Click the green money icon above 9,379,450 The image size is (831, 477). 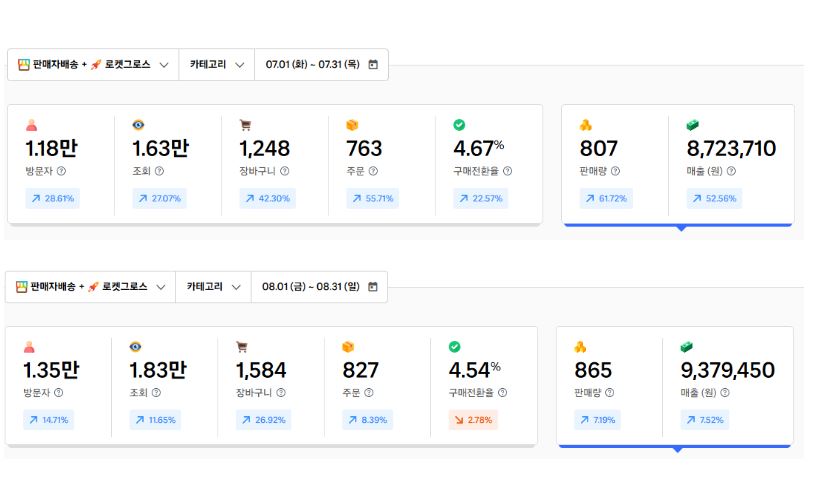pos(687,347)
